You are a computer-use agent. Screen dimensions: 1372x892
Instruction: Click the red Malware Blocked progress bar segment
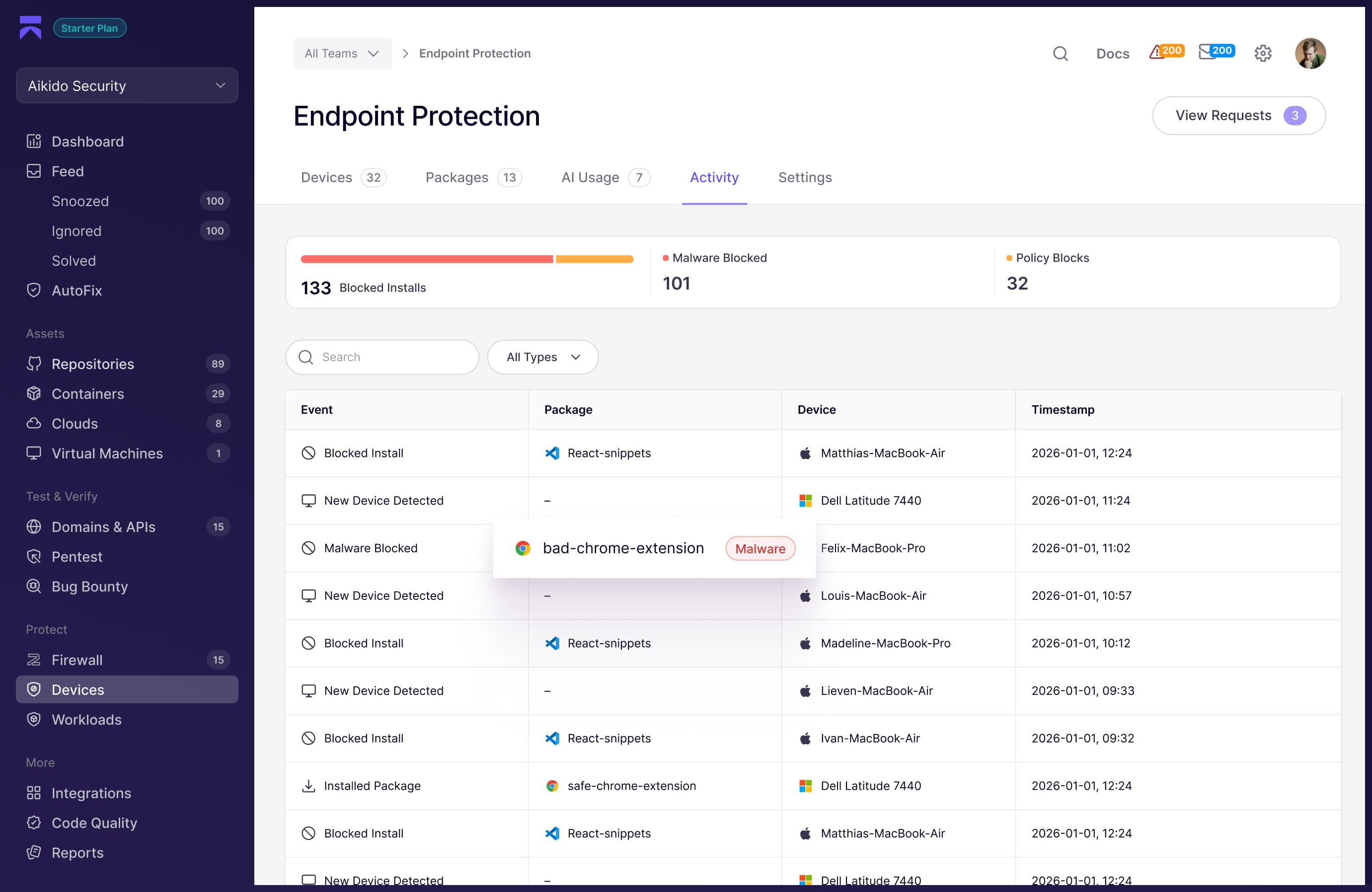[x=427, y=259]
